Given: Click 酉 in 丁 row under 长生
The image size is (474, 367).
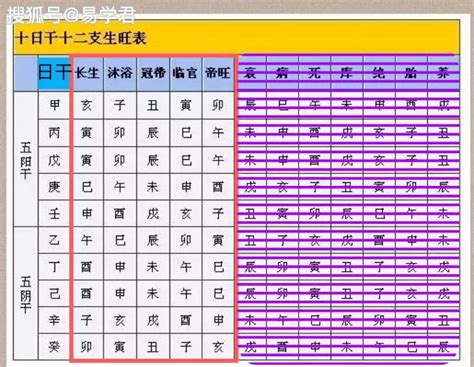Looking at the screenshot, I should (x=87, y=267).
